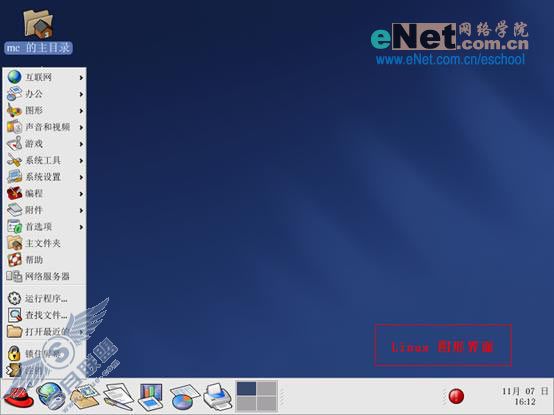Screen dimensions: 554x415
Task: Open 查找文件... from the menu
Action: (x=45, y=315)
